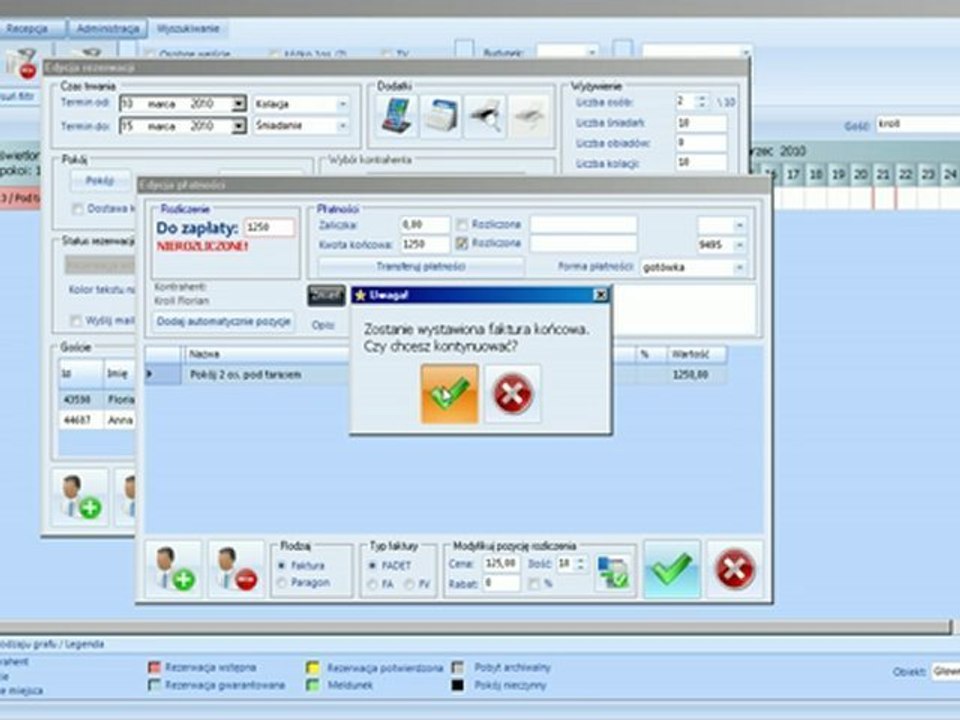960x720 pixels.
Task: Click Liczba śniadań field
Action: pyautogui.click(x=702, y=123)
